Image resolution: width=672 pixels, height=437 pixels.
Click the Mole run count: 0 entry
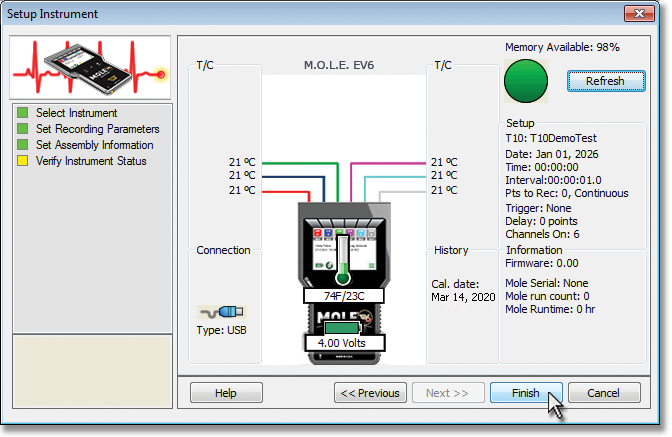(547, 296)
